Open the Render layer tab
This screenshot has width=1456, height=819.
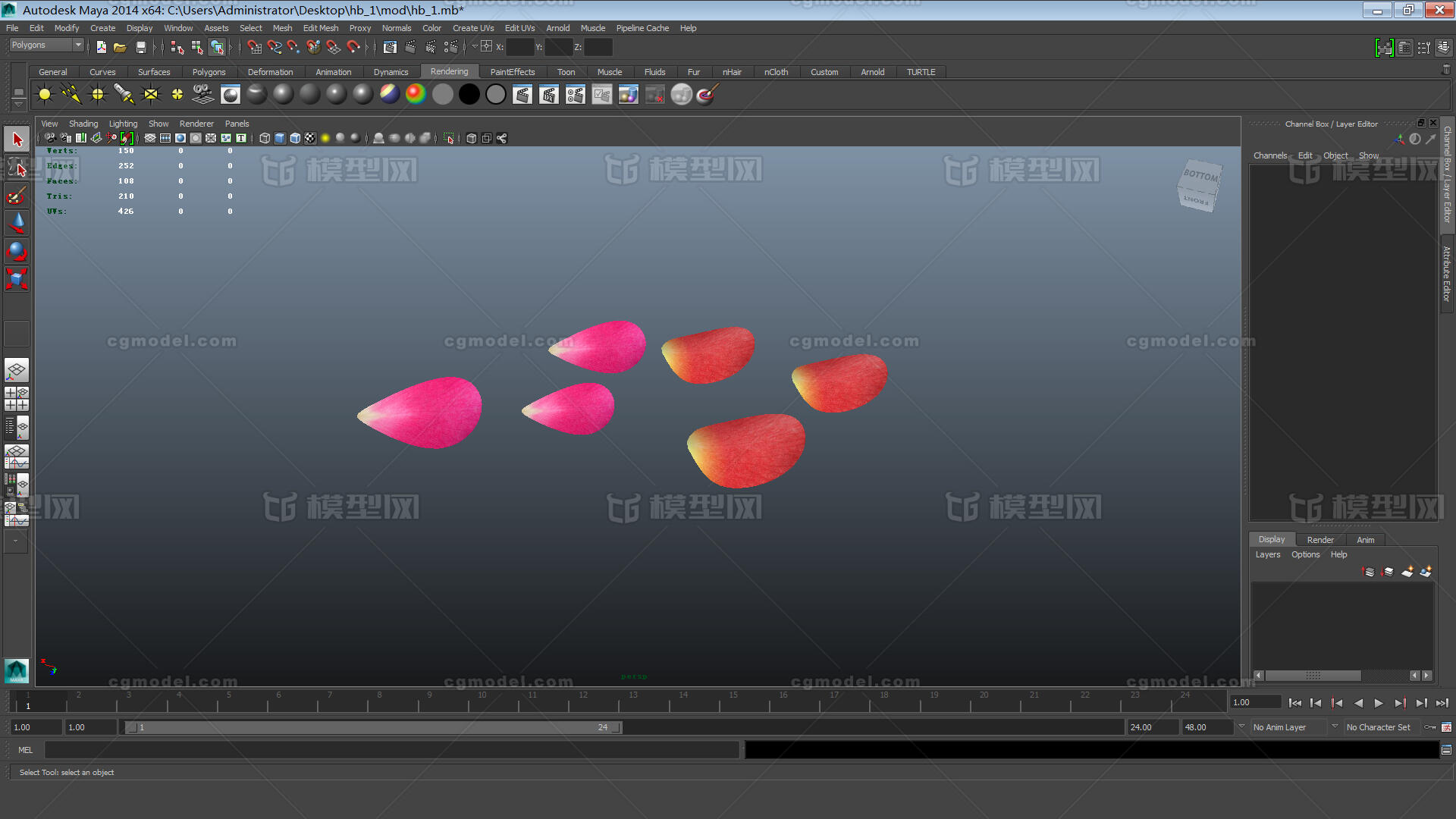coord(1319,540)
